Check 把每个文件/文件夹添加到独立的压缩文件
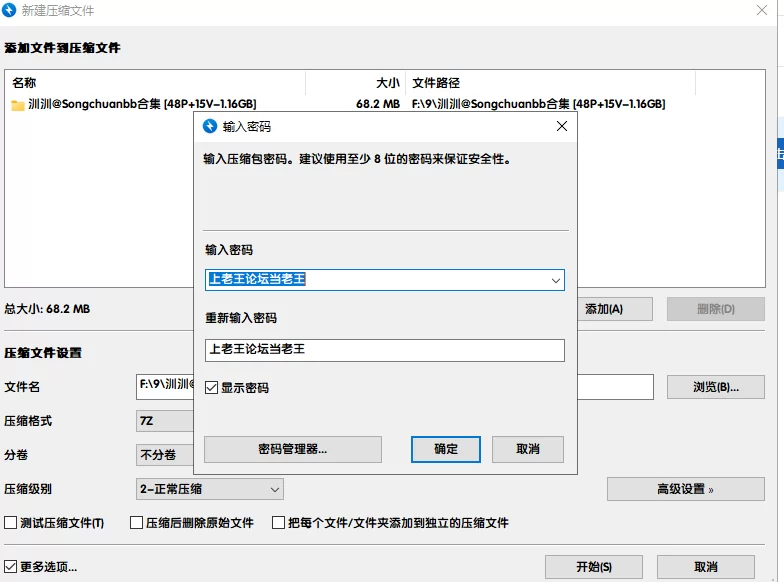This screenshot has width=784, height=582. (278, 522)
